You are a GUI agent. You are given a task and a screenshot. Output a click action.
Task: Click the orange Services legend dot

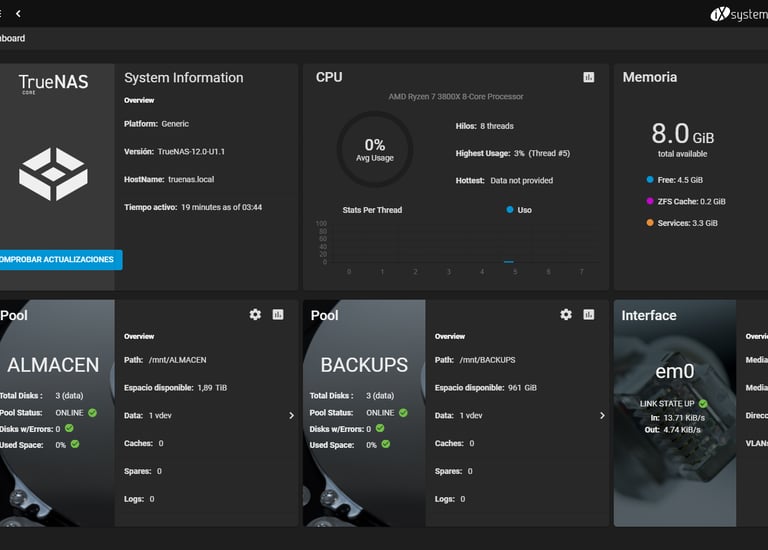tap(650, 223)
